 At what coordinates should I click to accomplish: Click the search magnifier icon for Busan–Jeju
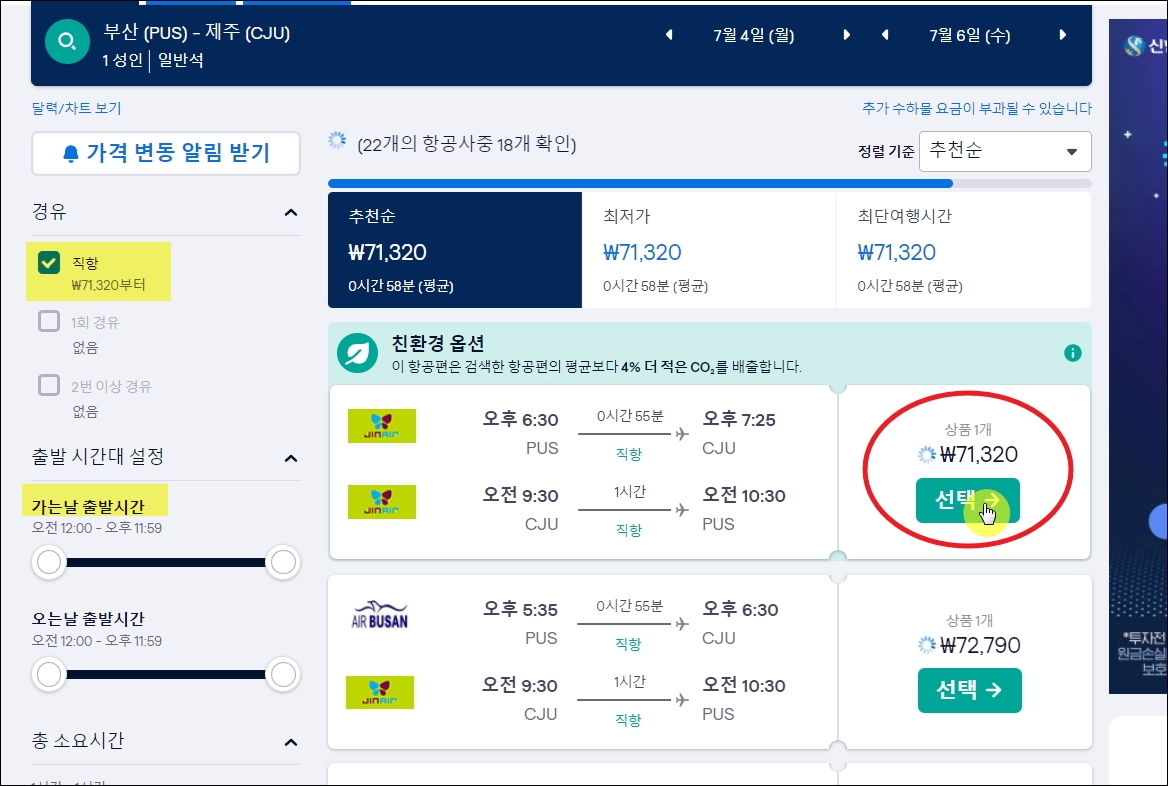67,42
